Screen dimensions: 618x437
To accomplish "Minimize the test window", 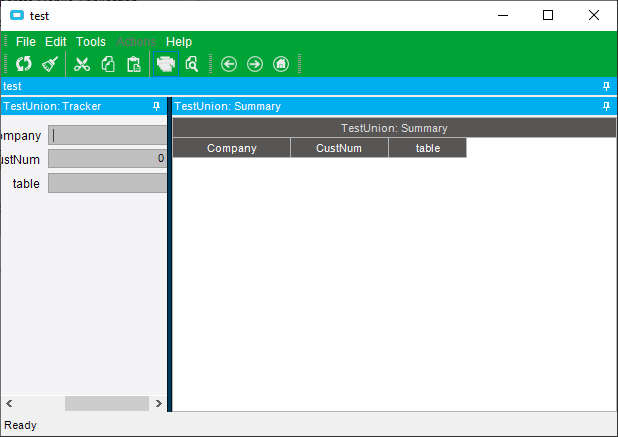I will coord(503,15).
